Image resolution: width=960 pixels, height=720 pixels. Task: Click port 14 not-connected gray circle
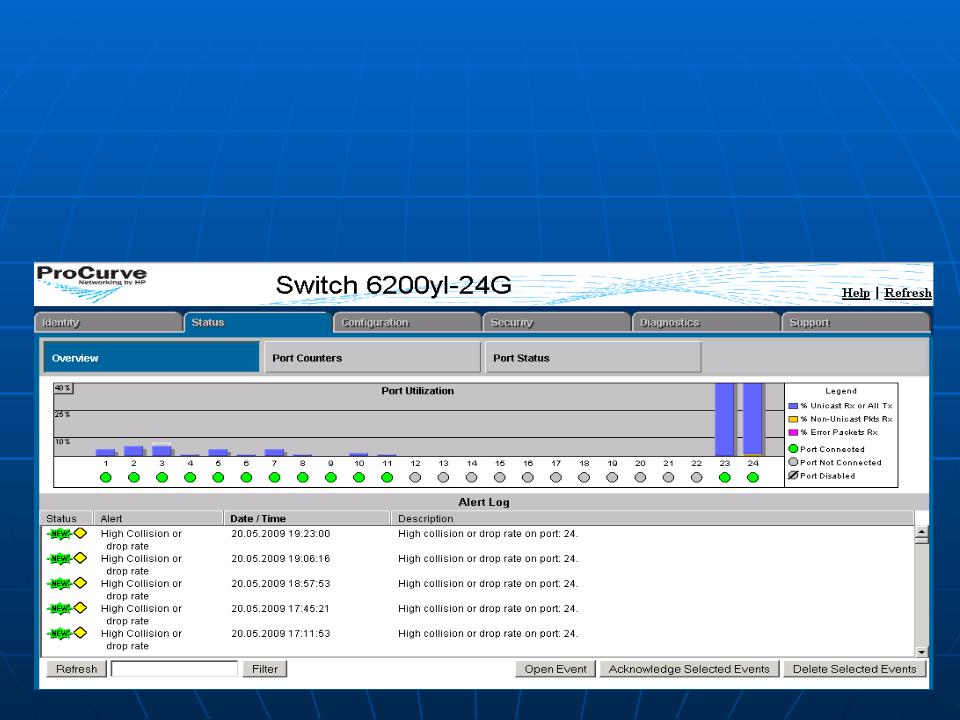[471, 478]
